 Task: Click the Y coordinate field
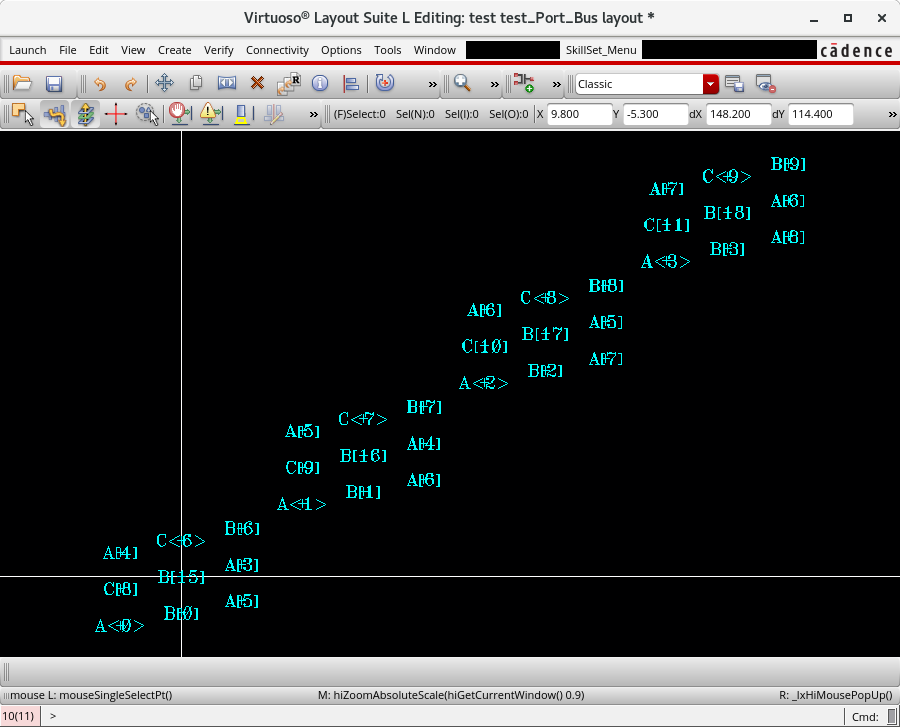click(655, 114)
